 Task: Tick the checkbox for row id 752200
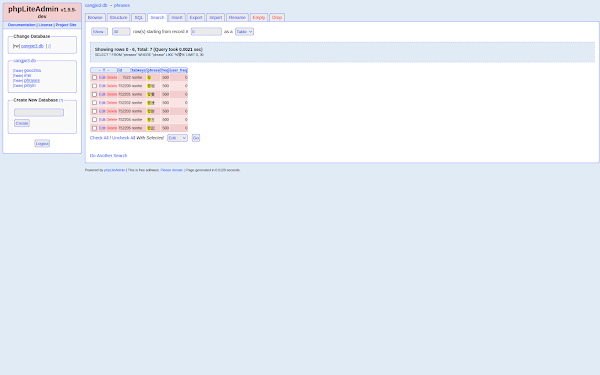tap(94, 86)
